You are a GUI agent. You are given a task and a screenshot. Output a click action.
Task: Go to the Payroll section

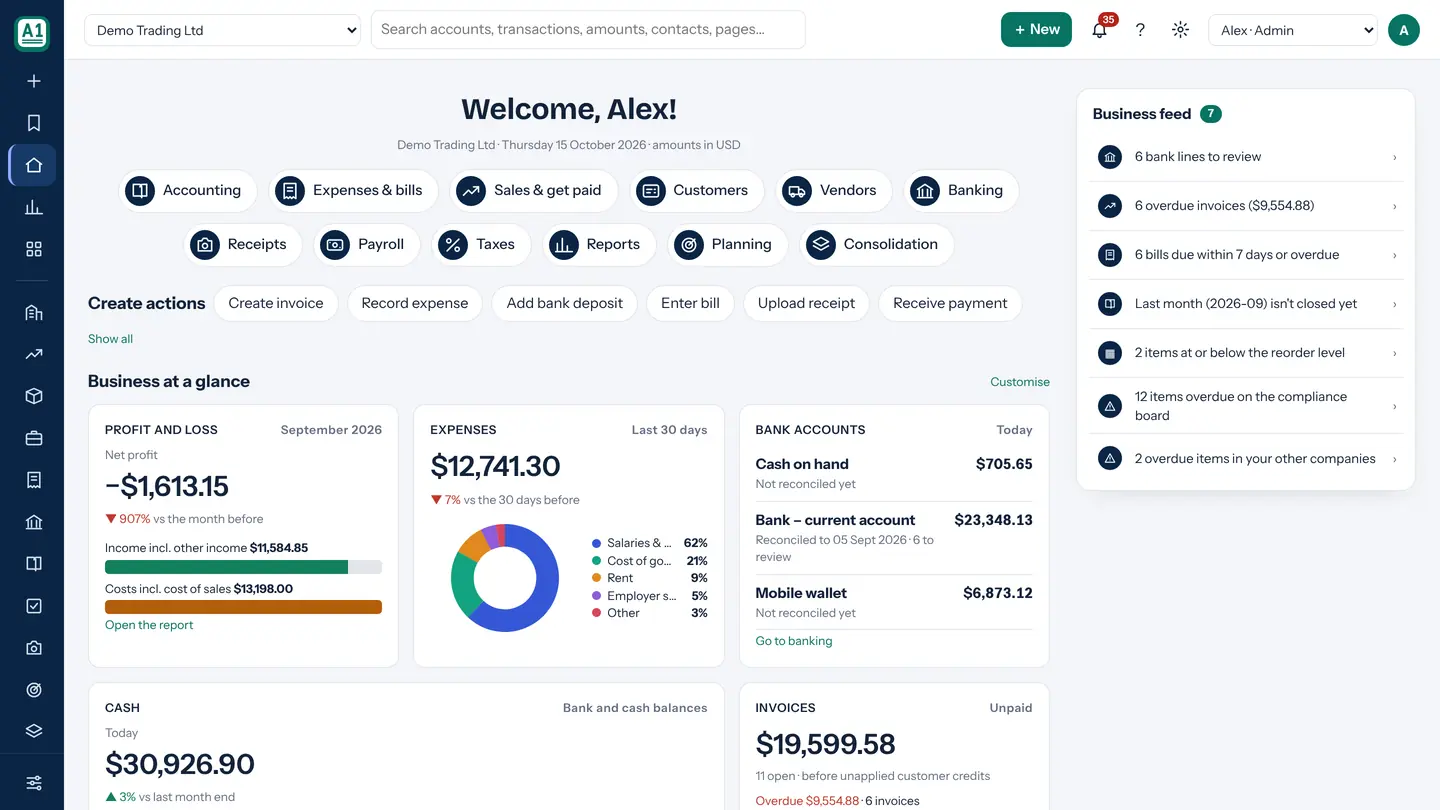[366, 244]
